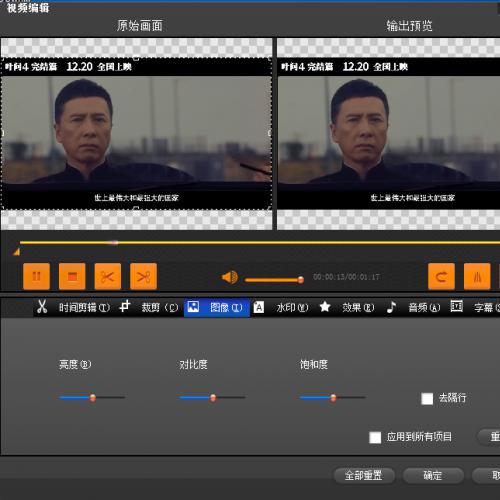Click the orange flip mirror button
500x500 pixels.
click(477, 276)
